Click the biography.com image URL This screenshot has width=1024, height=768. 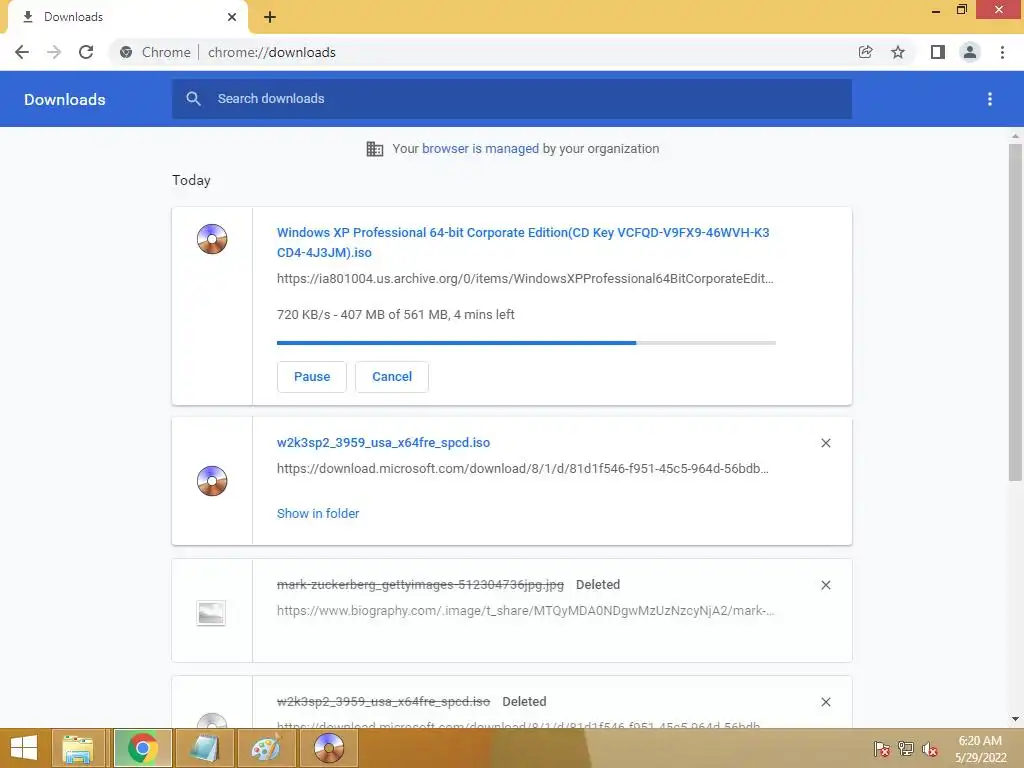[x=526, y=611]
